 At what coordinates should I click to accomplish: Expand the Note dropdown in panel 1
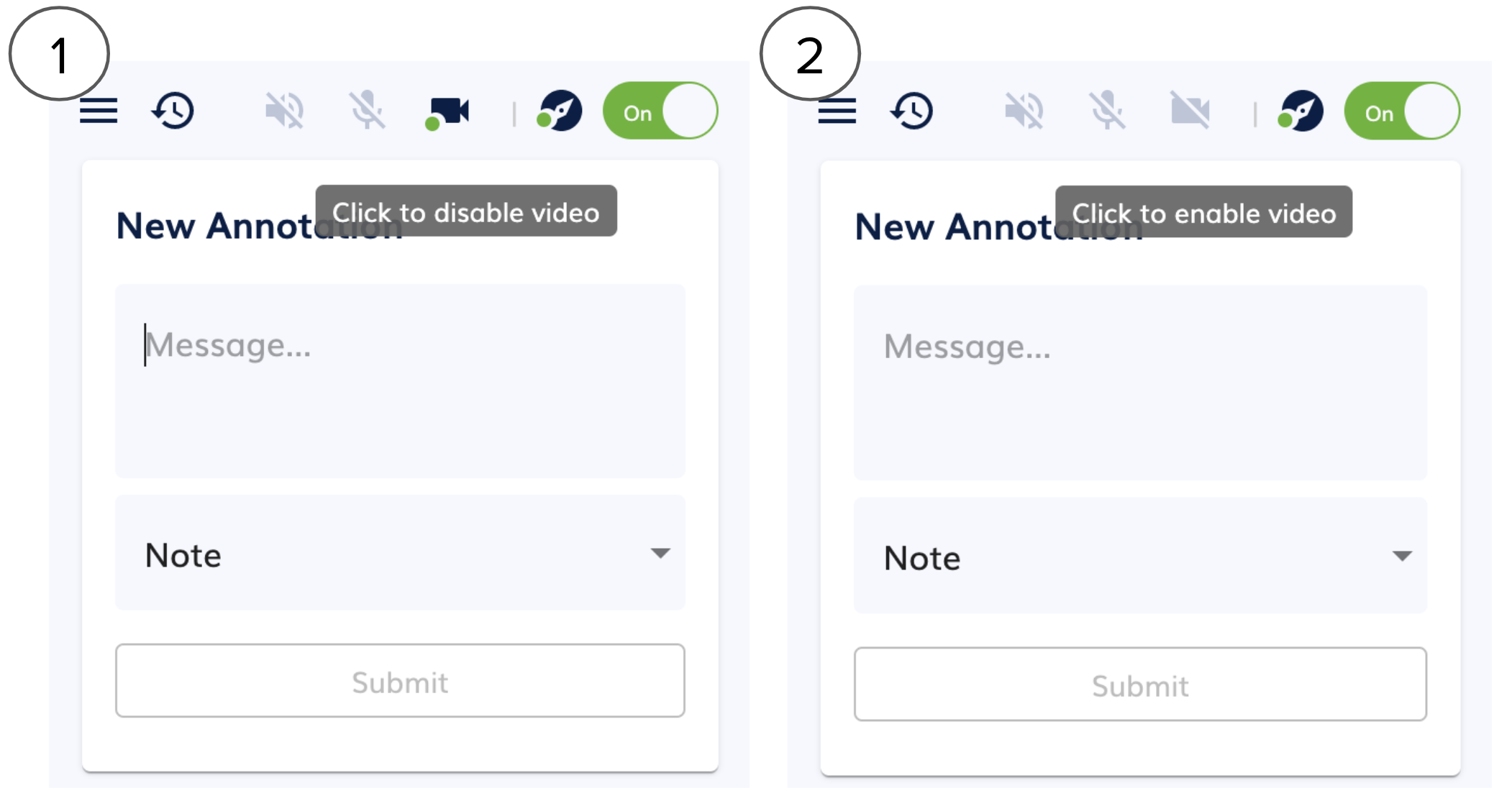click(x=400, y=553)
